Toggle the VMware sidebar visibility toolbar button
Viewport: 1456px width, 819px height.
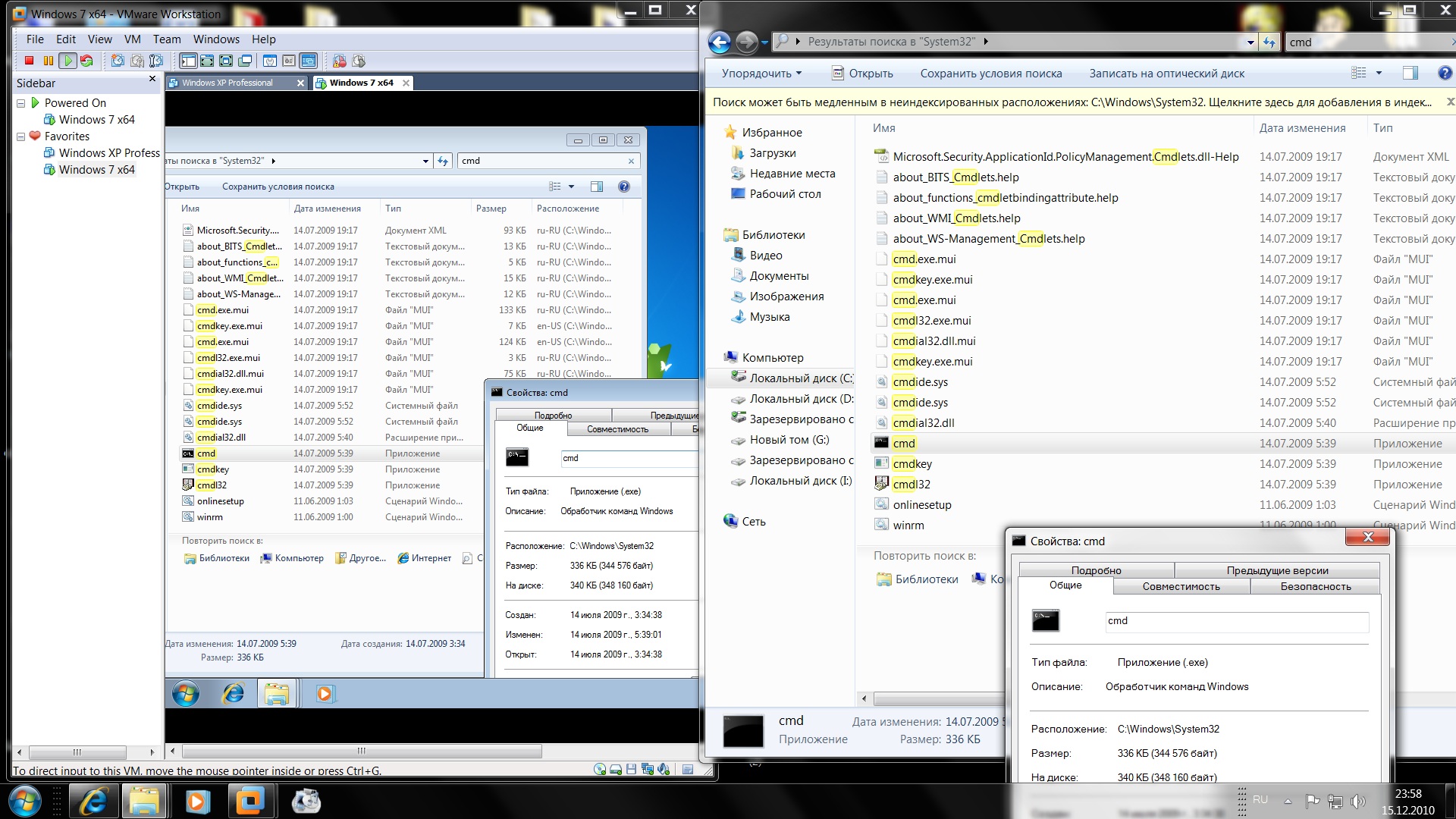(189, 61)
